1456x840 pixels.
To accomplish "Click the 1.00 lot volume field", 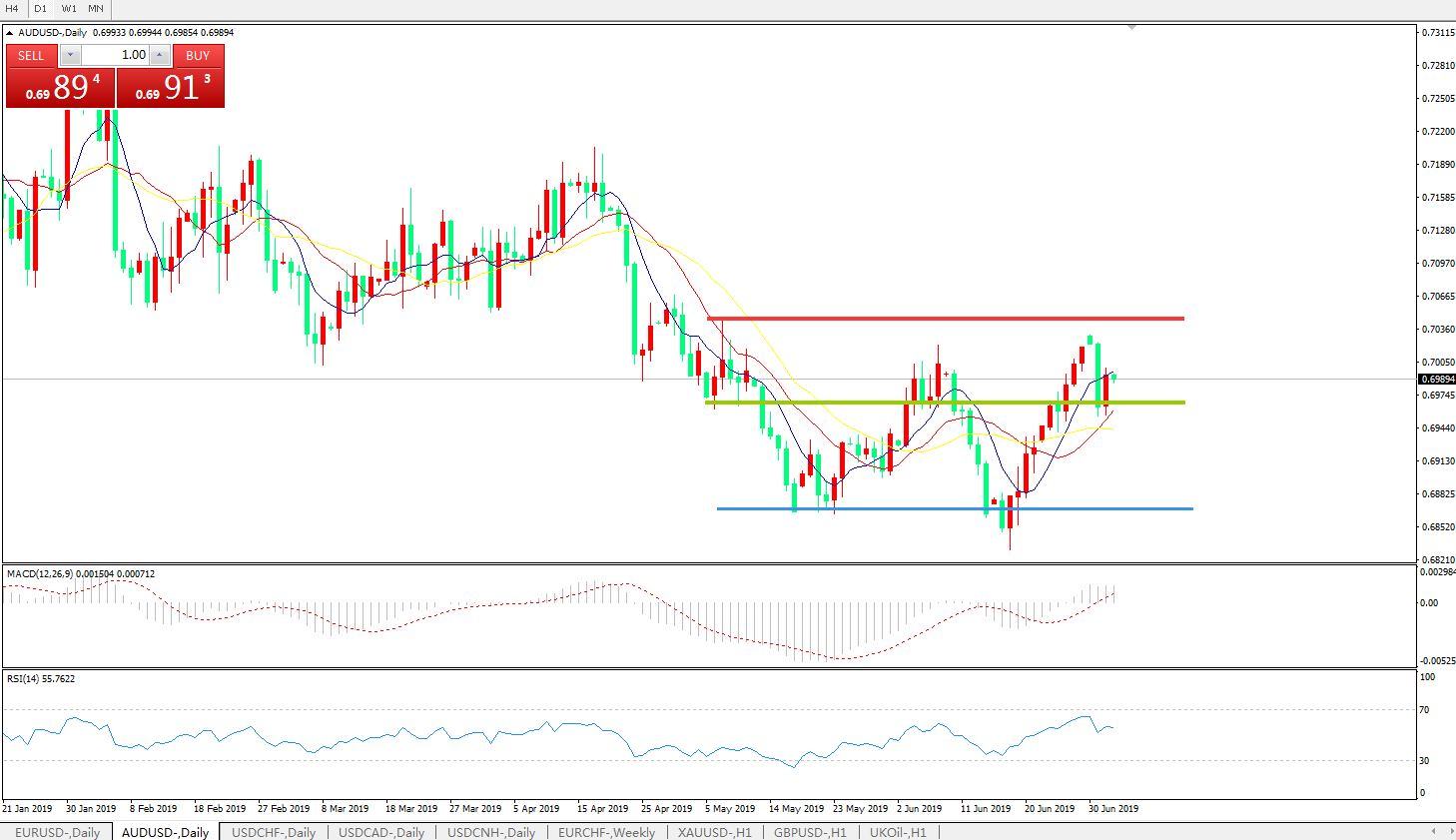I will 115,55.
